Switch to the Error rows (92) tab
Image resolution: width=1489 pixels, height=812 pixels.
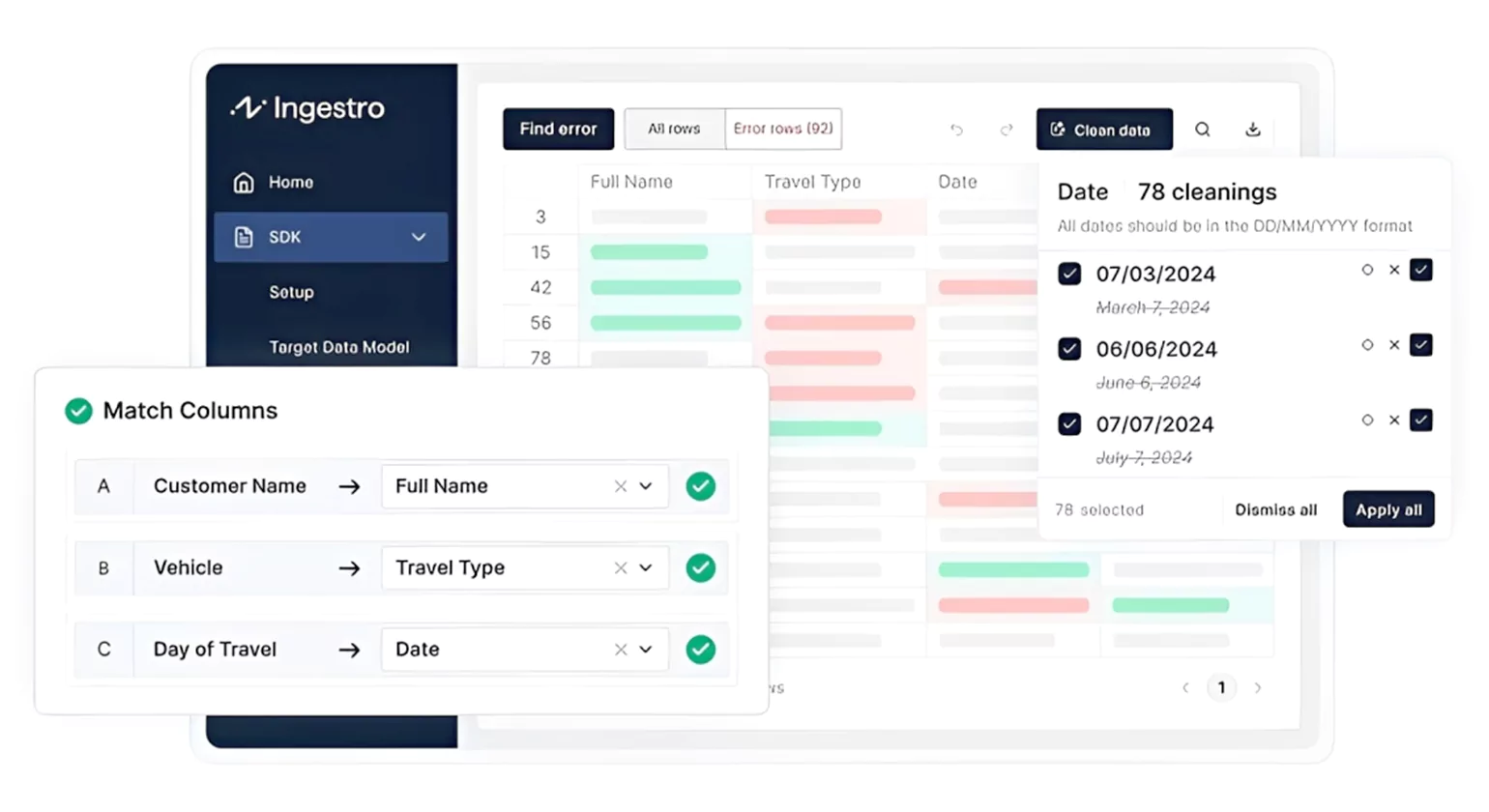click(783, 129)
